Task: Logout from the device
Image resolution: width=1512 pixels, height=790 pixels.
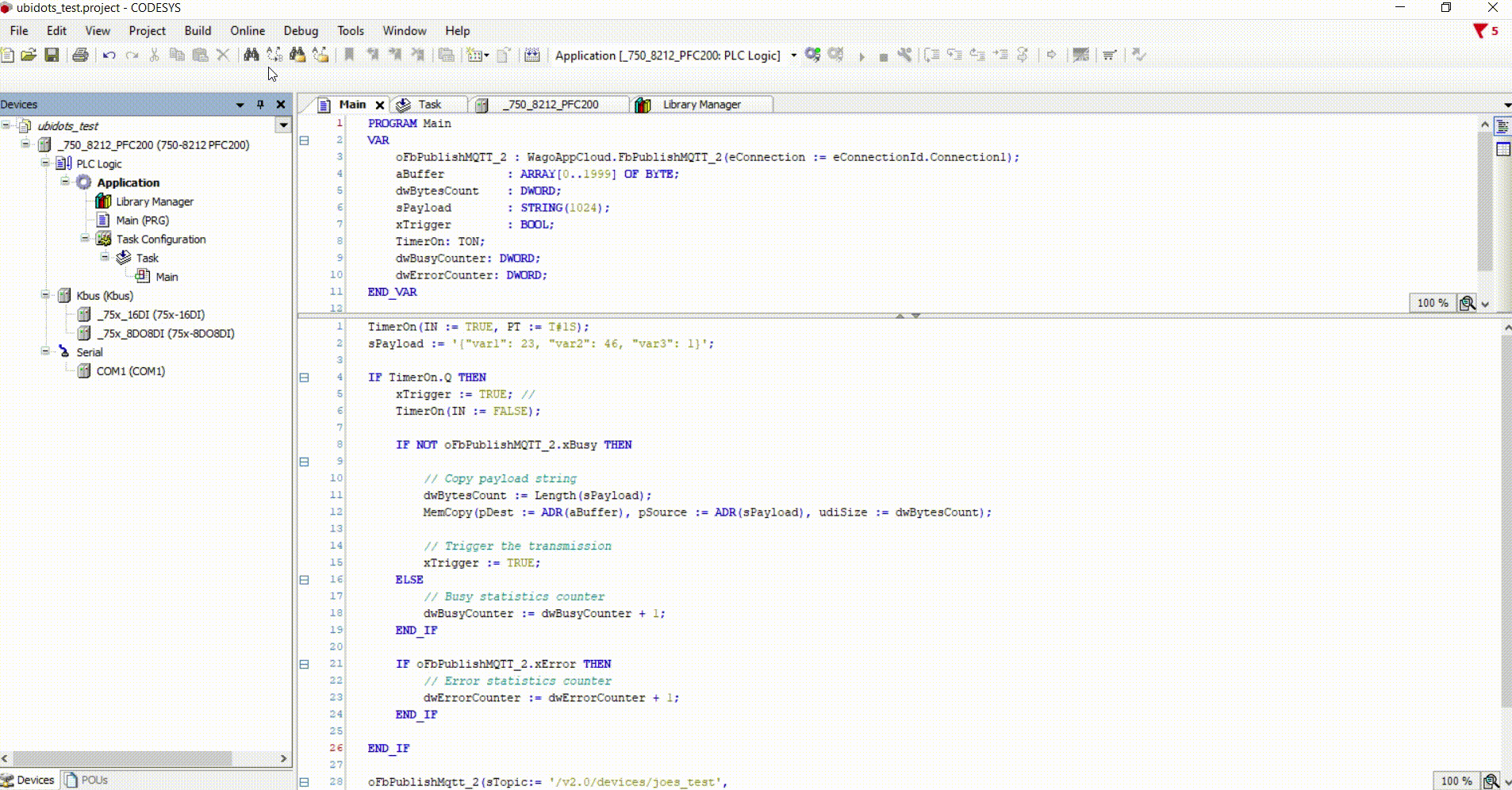Action: click(835, 55)
